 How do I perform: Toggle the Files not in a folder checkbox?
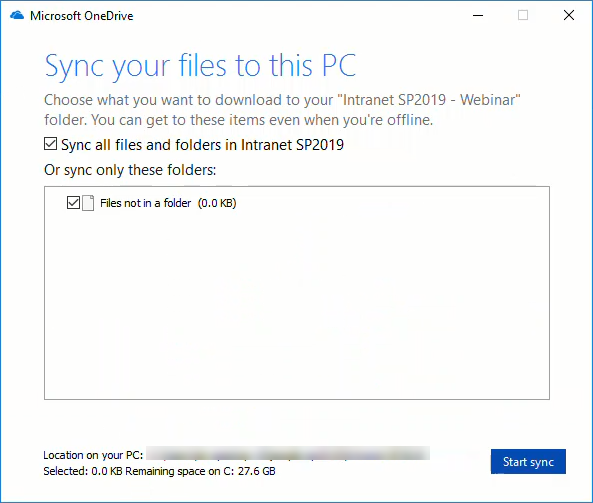(73, 203)
